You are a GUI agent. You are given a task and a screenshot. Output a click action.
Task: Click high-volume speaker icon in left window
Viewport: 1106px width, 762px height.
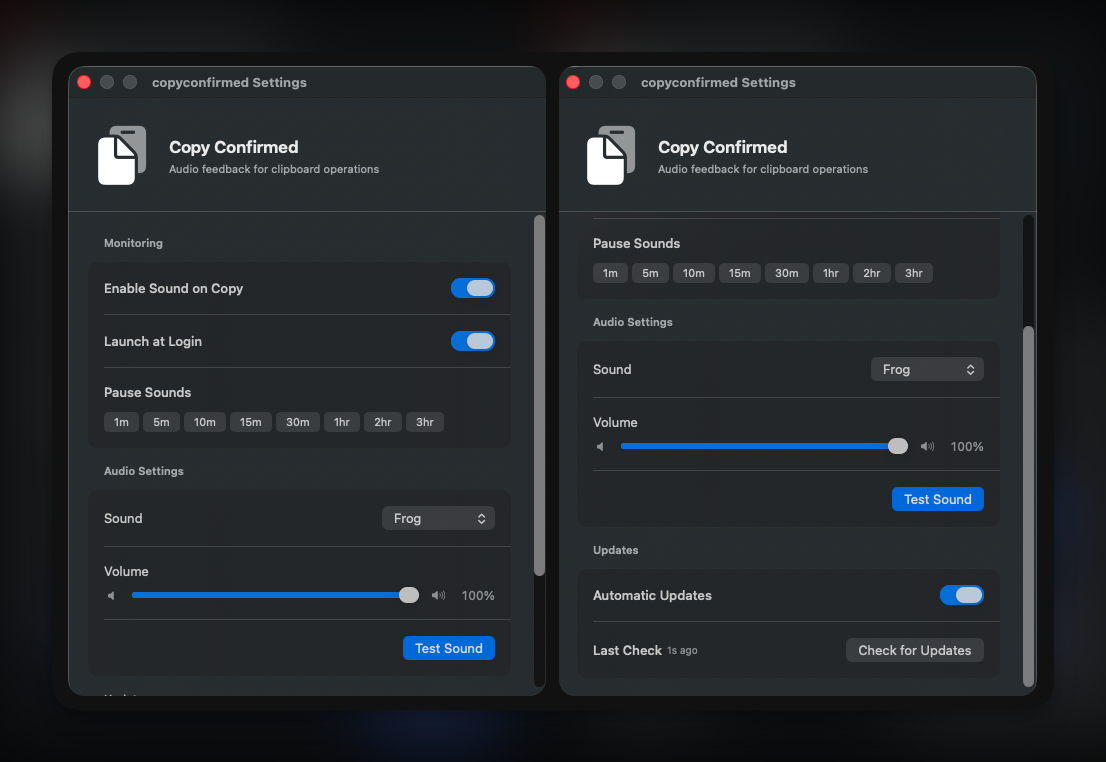(x=439, y=595)
